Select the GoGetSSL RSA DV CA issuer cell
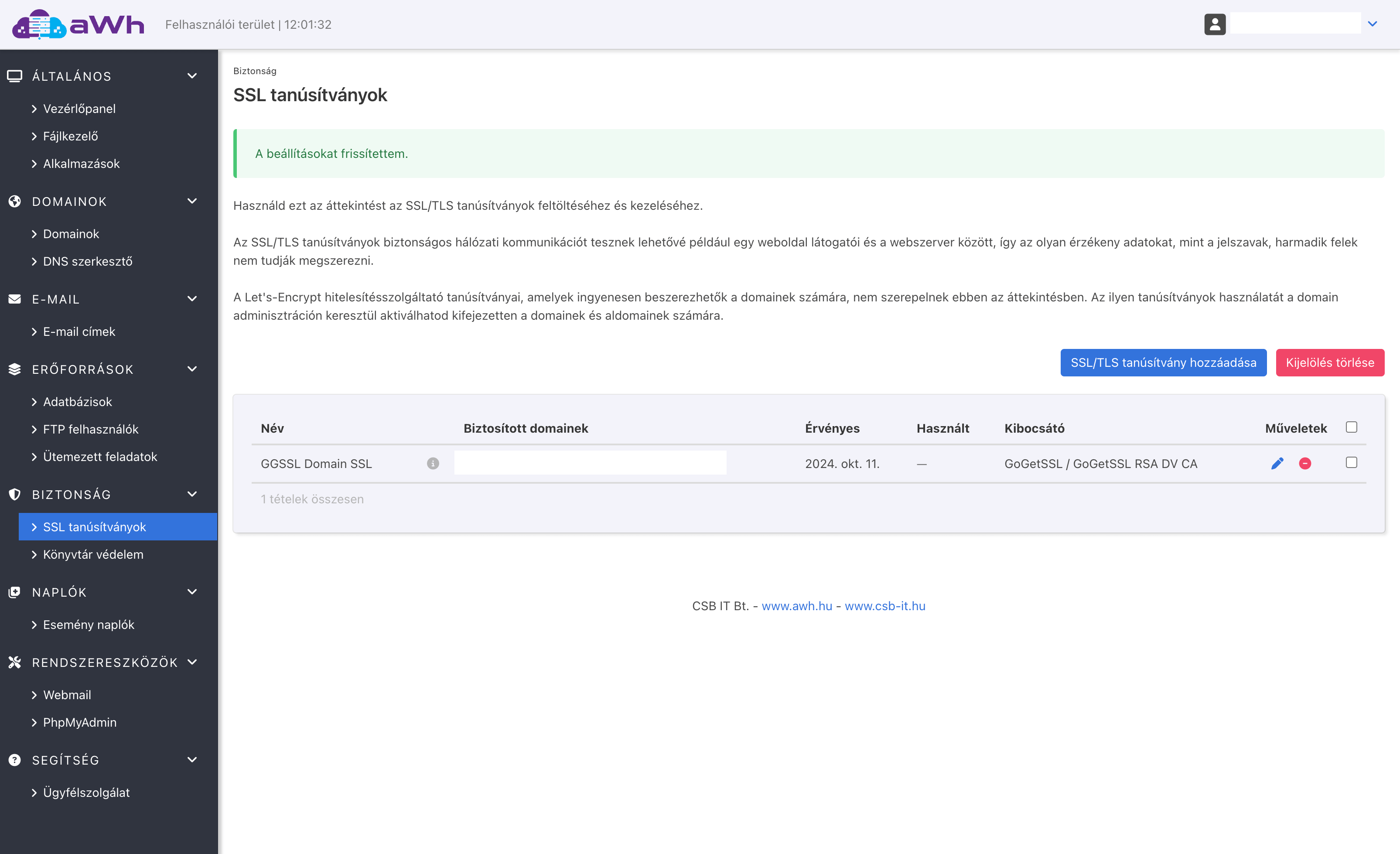The width and height of the screenshot is (1400, 854). [1100, 464]
